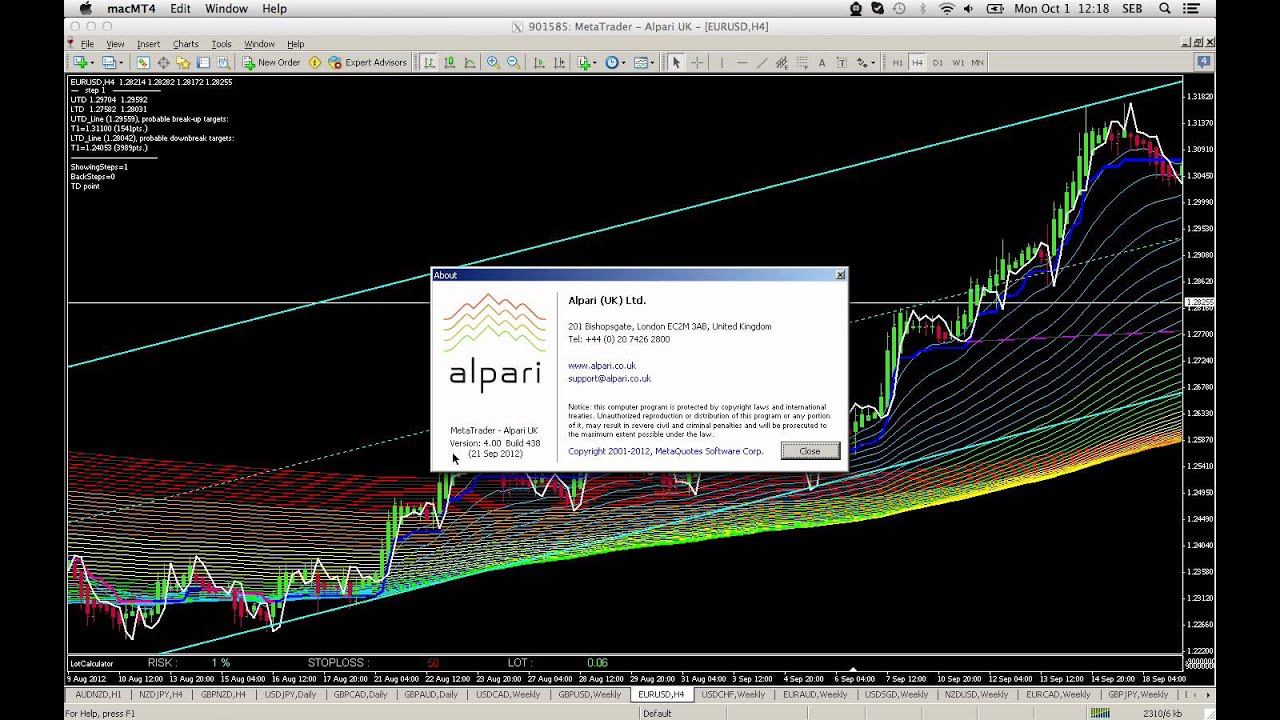This screenshot has width=1280, height=720.
Task: Show the Data Window
Action: (163, 62)
